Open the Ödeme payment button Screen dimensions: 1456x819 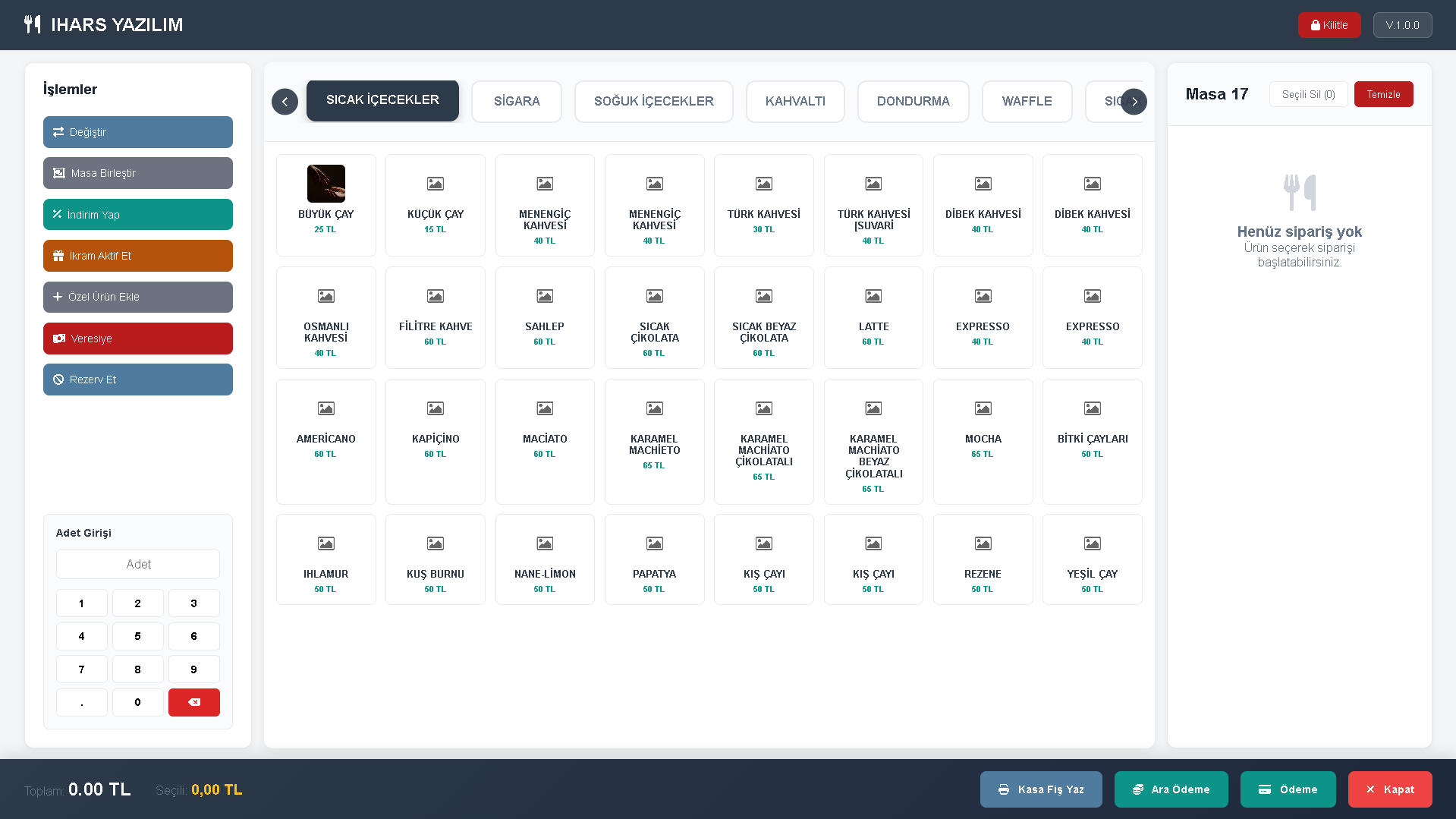coord(1288,789)
